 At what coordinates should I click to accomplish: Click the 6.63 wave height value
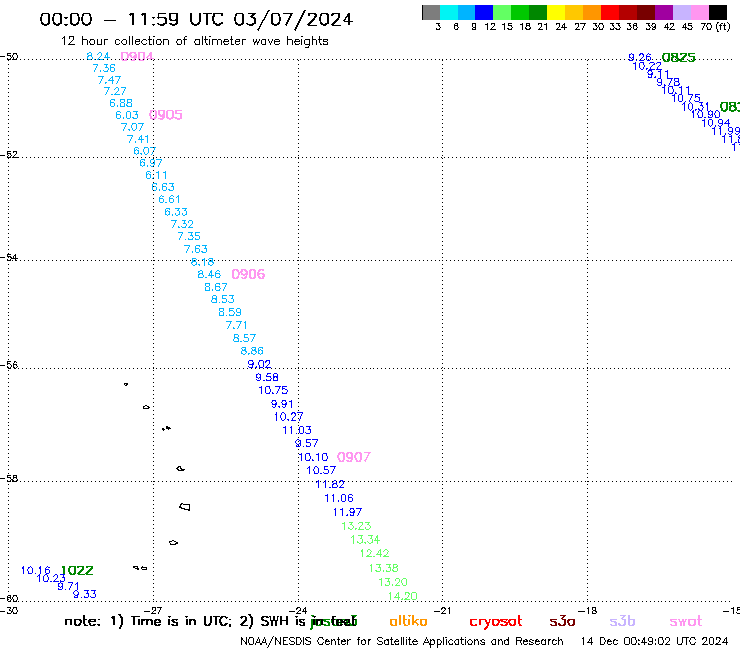coord(163,187)
